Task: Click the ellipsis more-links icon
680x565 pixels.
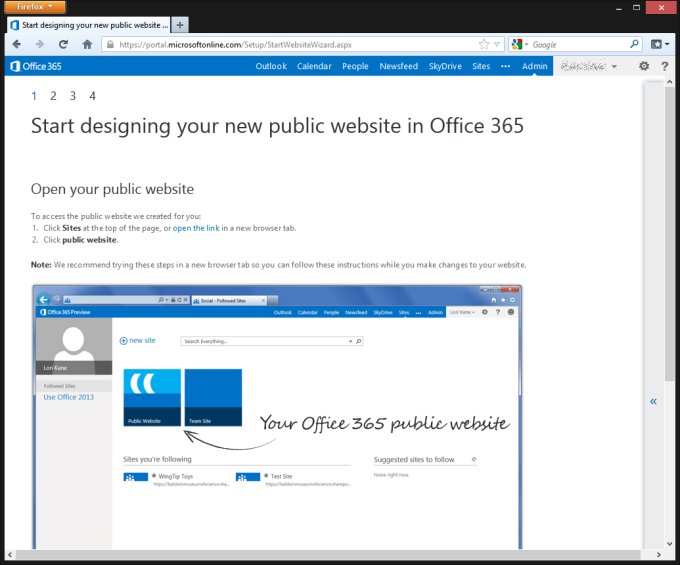Action: [506, 66]
